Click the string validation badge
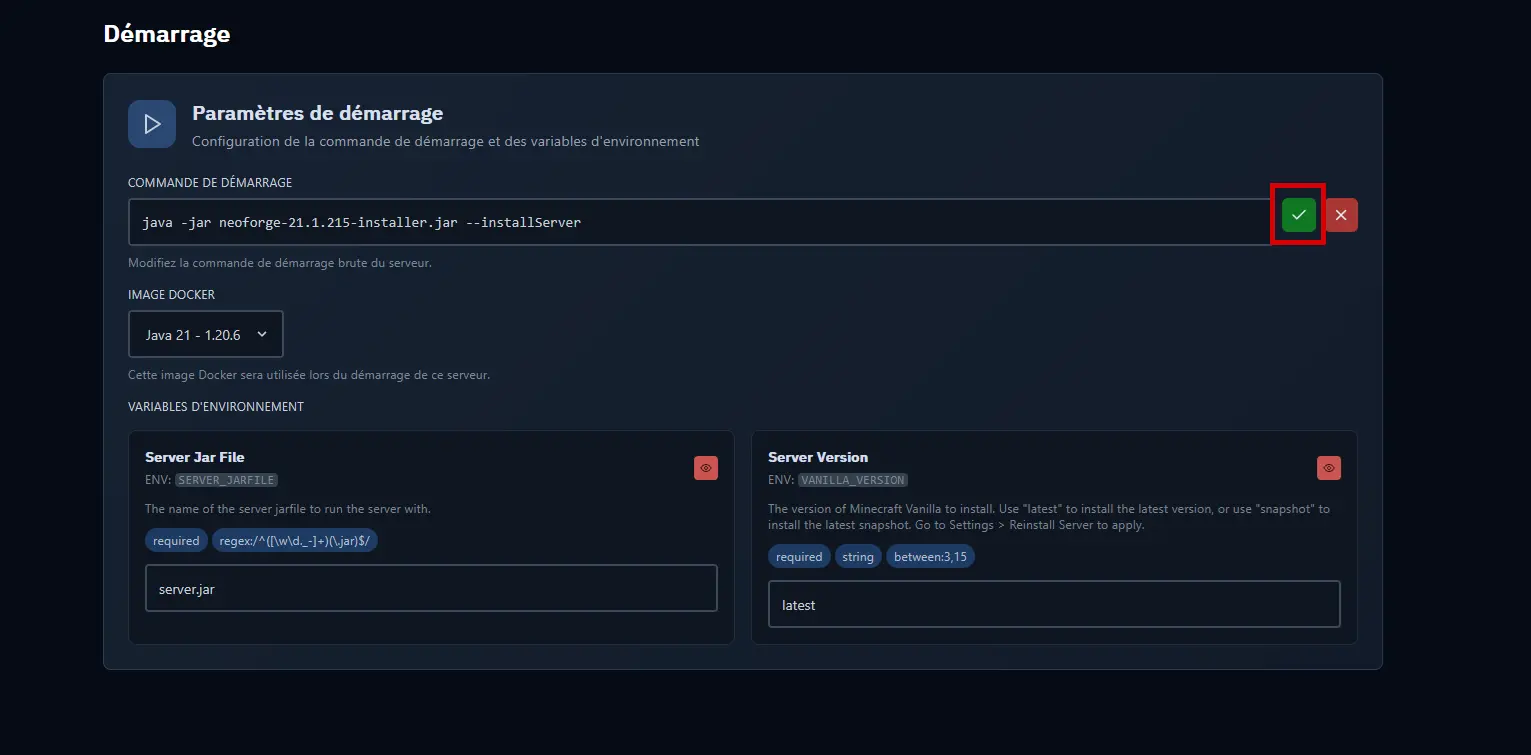Viewport: 1531px width, 755px height. pos(858,556)
